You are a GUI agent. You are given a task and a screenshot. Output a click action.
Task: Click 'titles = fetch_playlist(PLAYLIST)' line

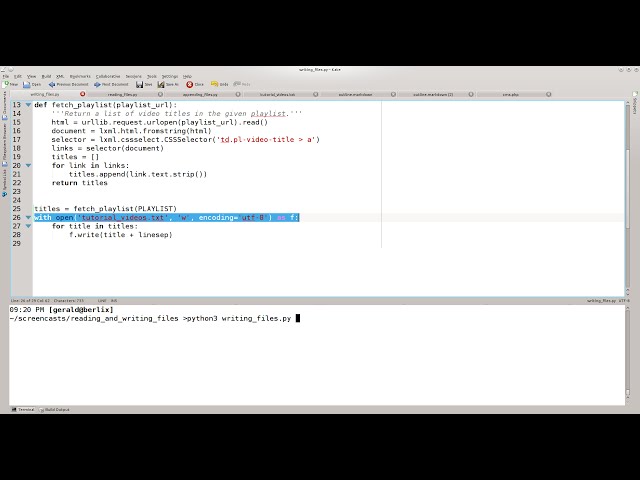tap(105, 209)
